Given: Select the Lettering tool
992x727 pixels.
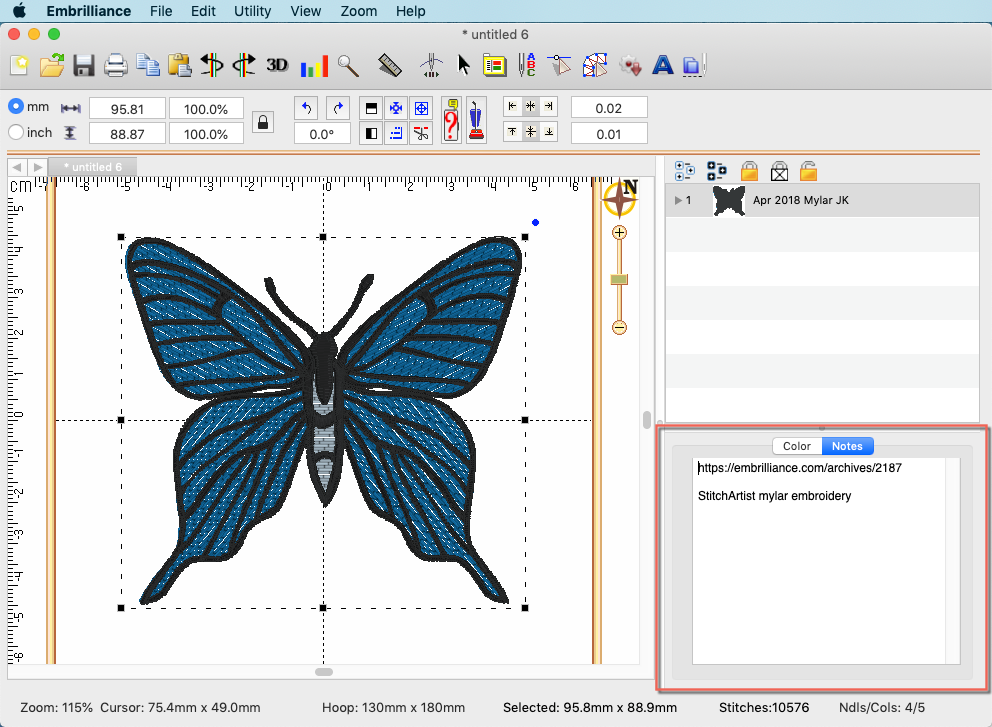Looking at the screenshot, I should coord(663,64).
